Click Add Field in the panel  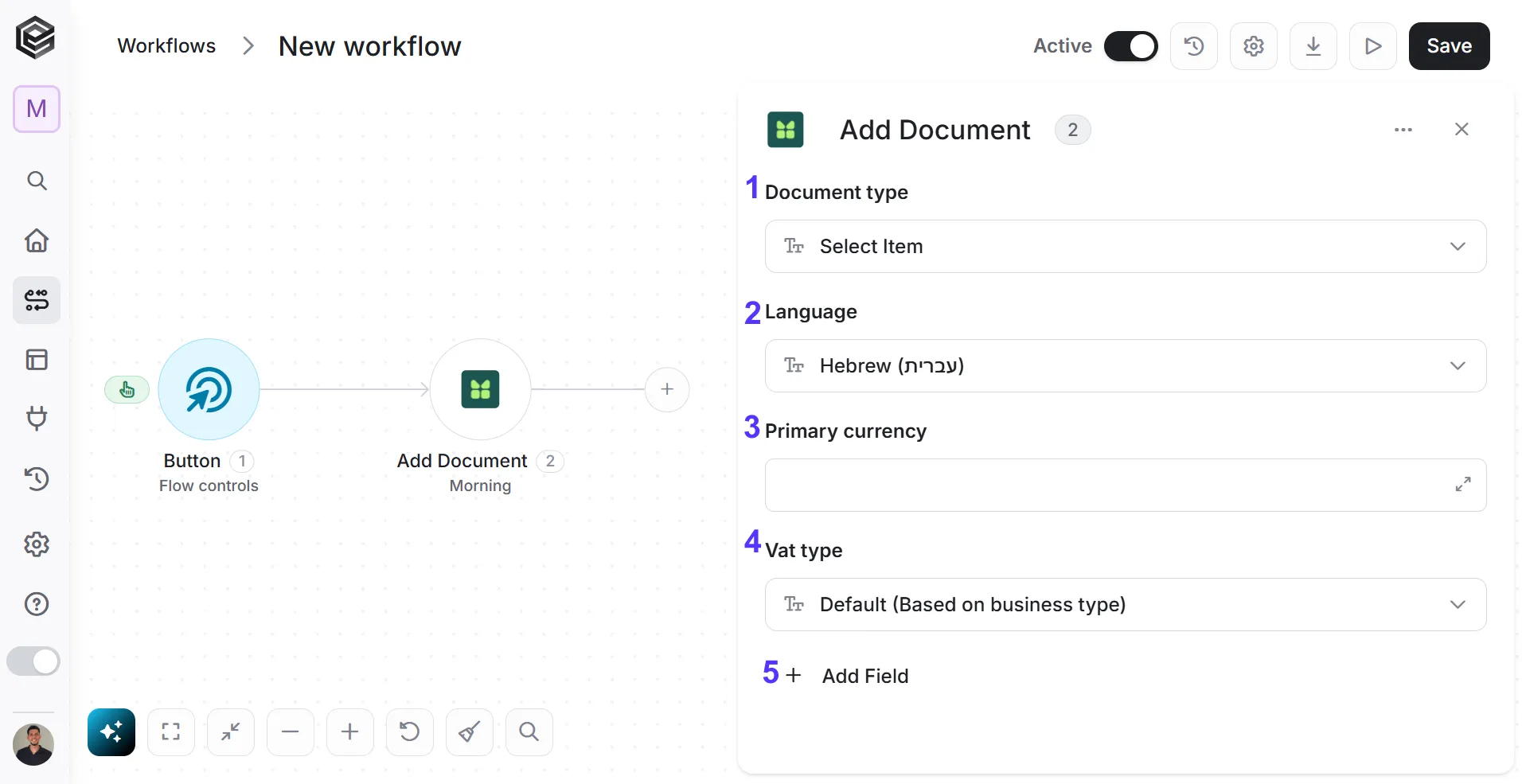[847, 676]
